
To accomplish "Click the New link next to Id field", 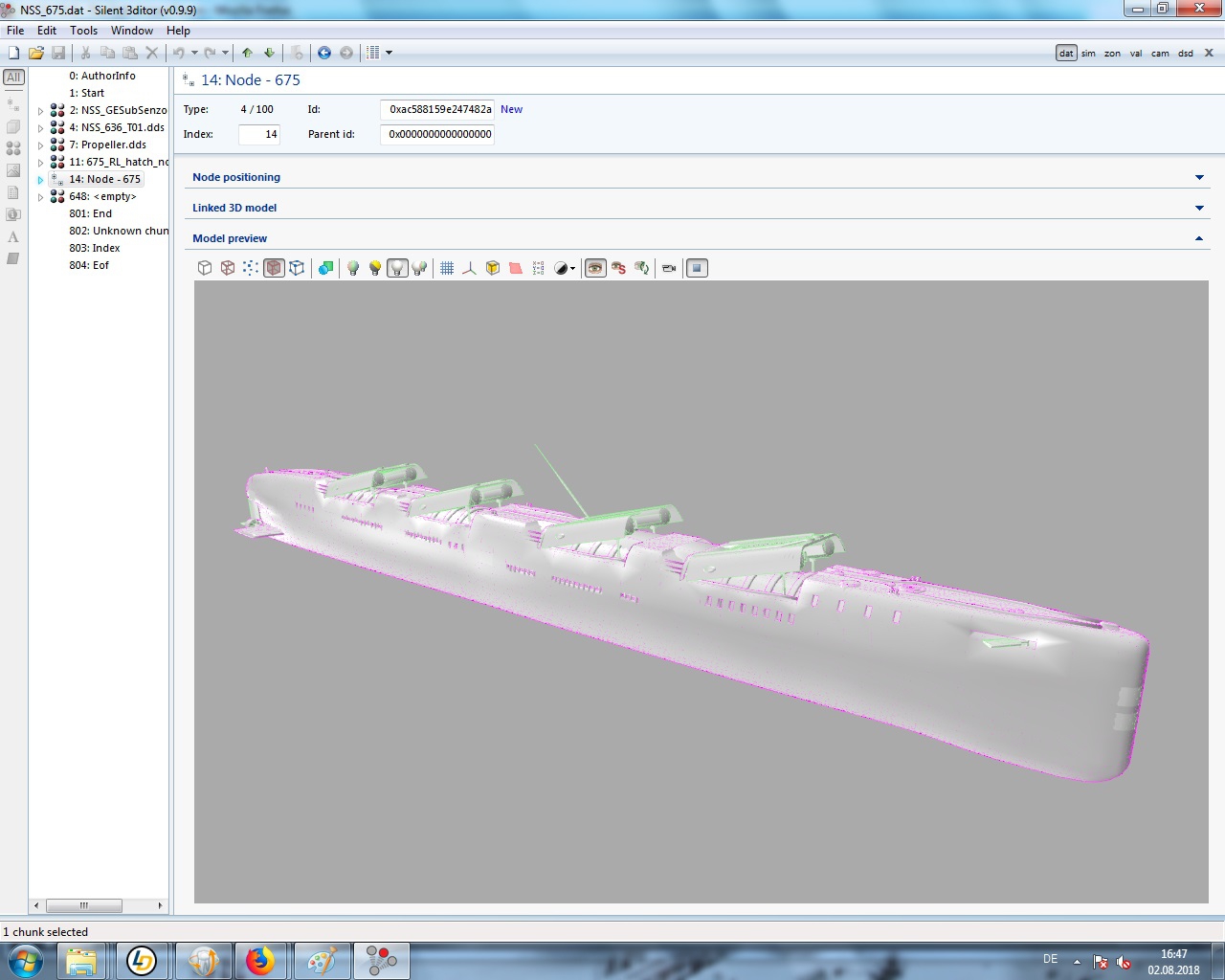I will point(512,109).
